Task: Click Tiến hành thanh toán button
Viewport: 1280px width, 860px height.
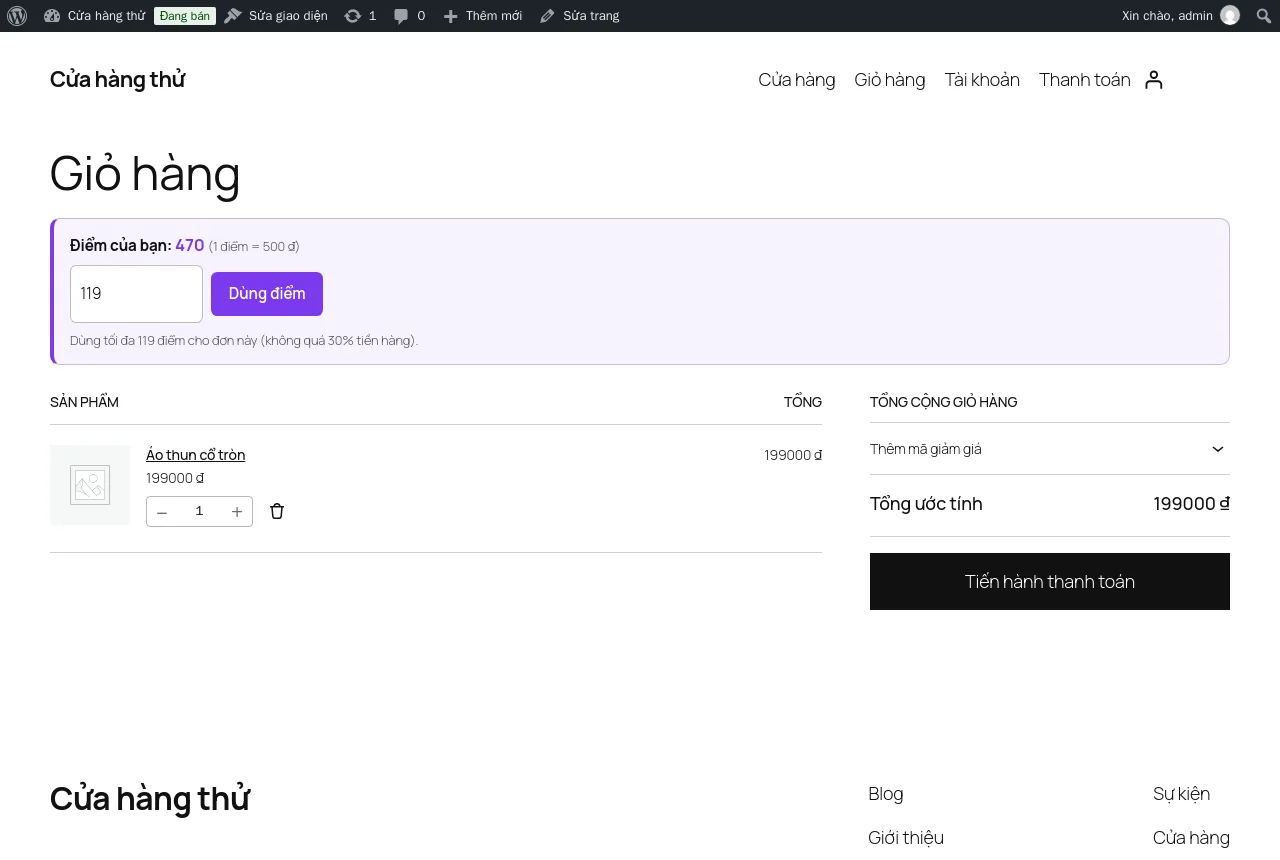Action: [x=1050, y=582]
